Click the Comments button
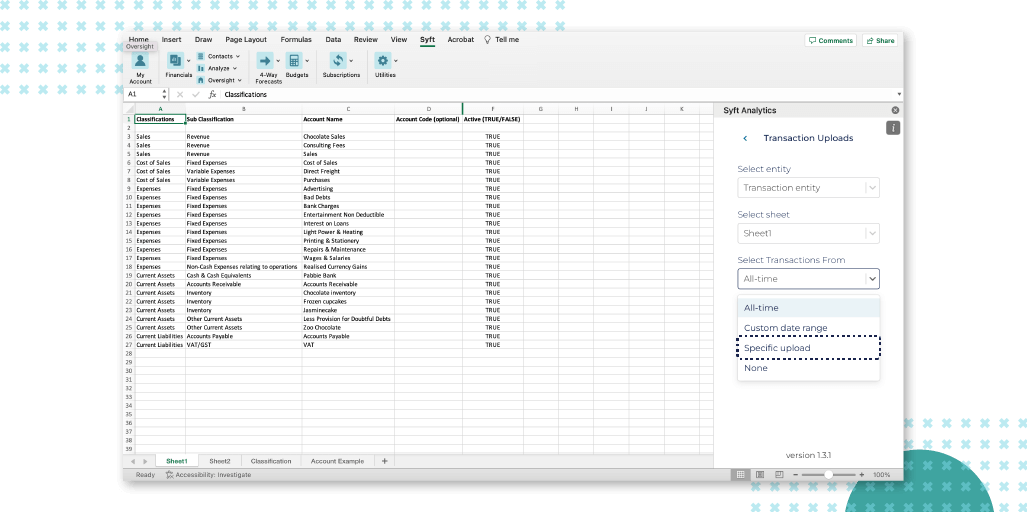 pos(831,41)
